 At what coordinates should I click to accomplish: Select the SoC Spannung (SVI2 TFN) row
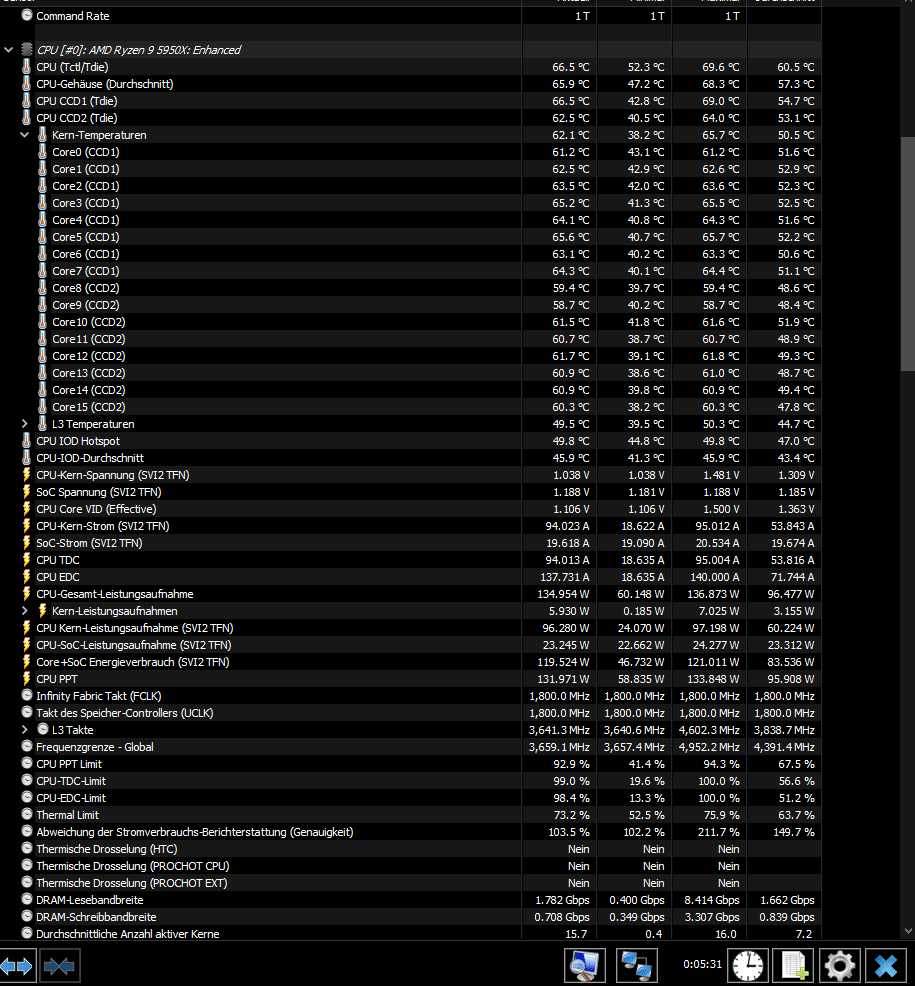click(x=411, y=492)
